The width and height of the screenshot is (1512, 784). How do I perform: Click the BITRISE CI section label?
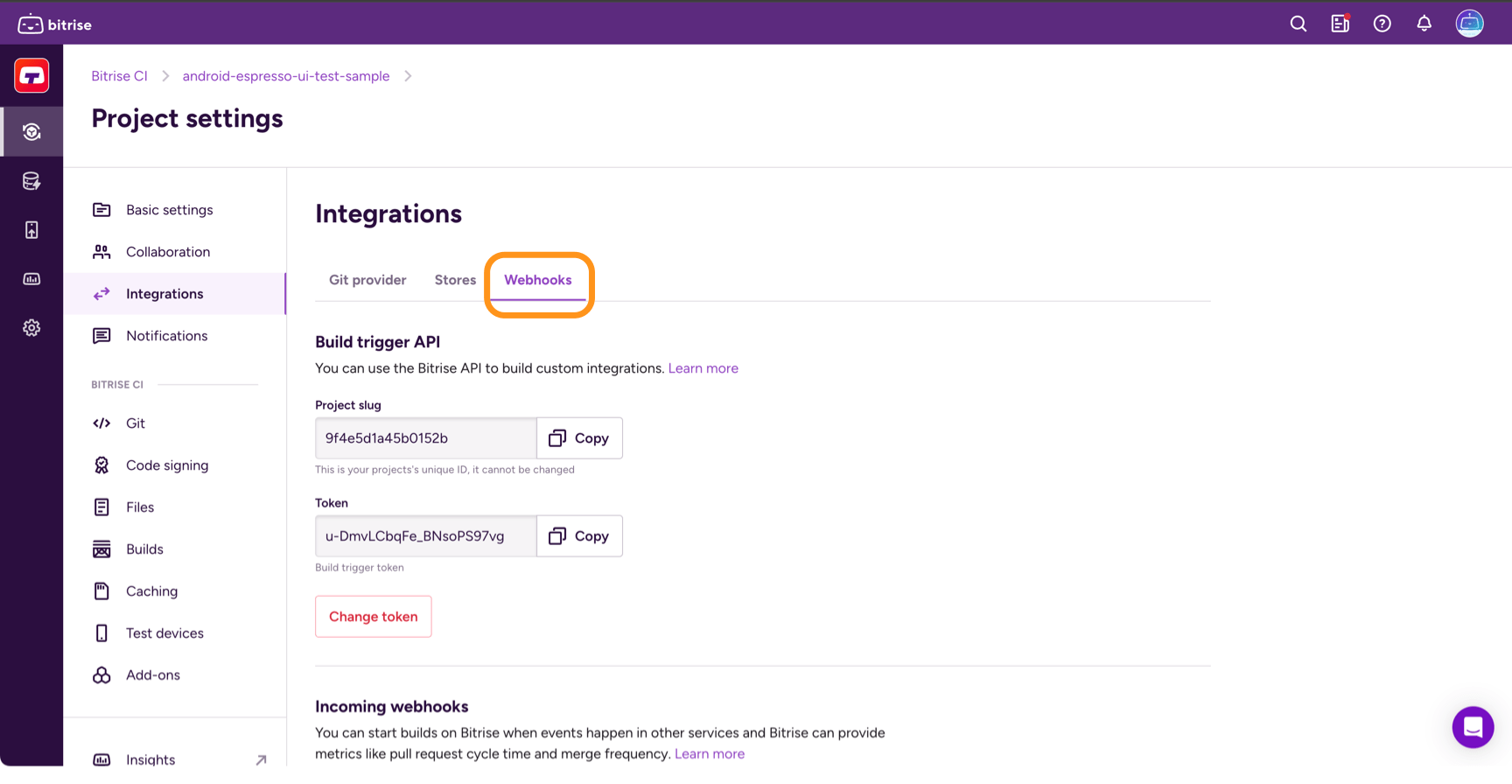(x=117, y=385)
